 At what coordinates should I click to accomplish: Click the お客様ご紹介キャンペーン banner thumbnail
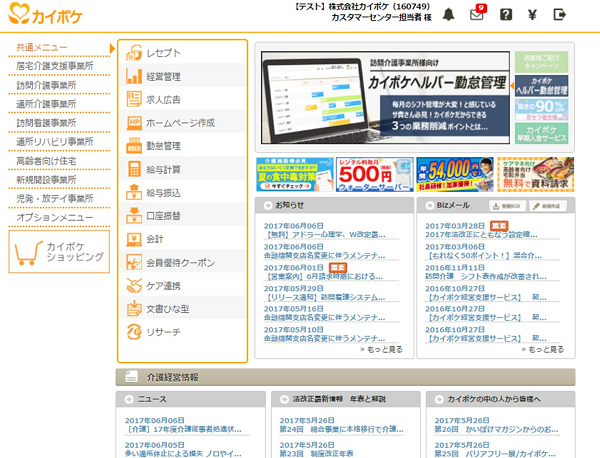coord(541,62)
